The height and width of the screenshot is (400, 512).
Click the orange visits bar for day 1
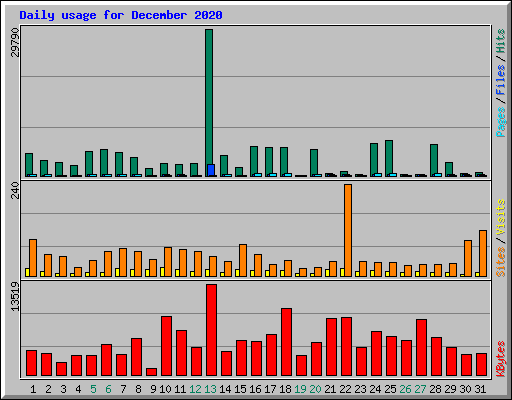33,258
